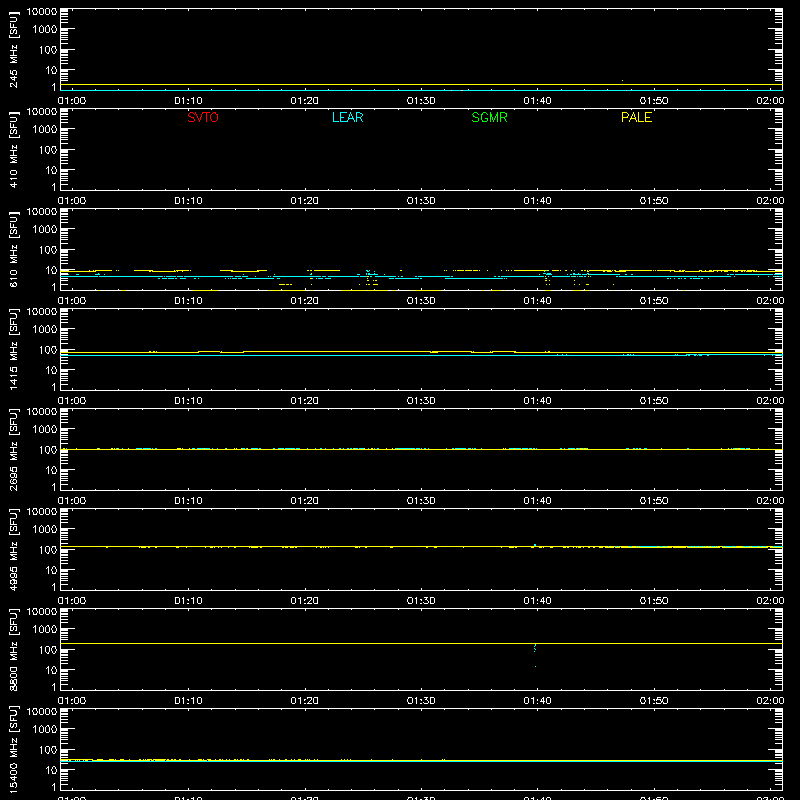The width and height of the screenshot is (800, 800).
Task: Click 01:20 below the 410 MHz panel
Action: pyautogui.click(x=305, y=201)
